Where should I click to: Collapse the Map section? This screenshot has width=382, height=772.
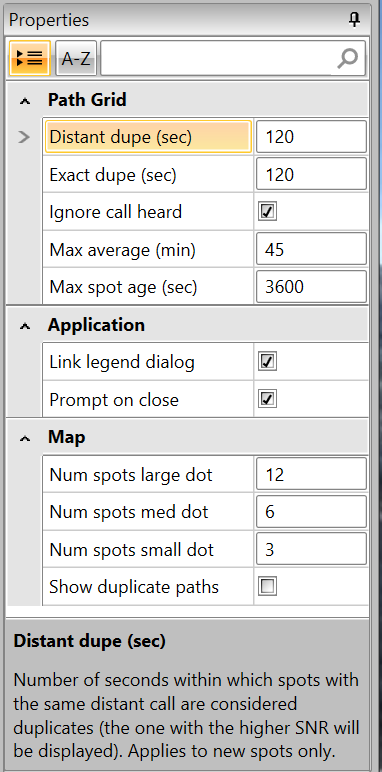[x=25, y=438]
